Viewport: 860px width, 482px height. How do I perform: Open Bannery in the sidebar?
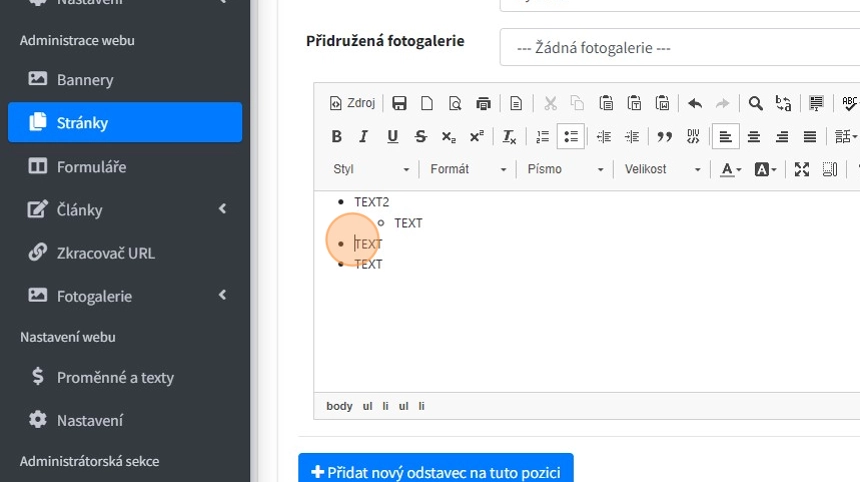coord(85,79)
